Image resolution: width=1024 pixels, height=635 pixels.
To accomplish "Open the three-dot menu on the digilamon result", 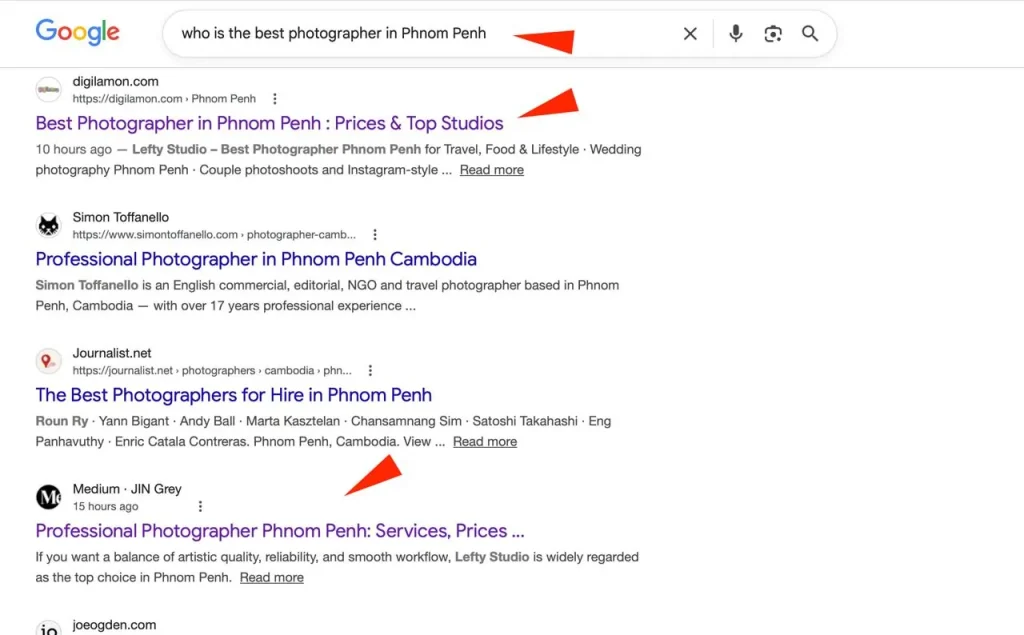I will [x=274, y=98].
